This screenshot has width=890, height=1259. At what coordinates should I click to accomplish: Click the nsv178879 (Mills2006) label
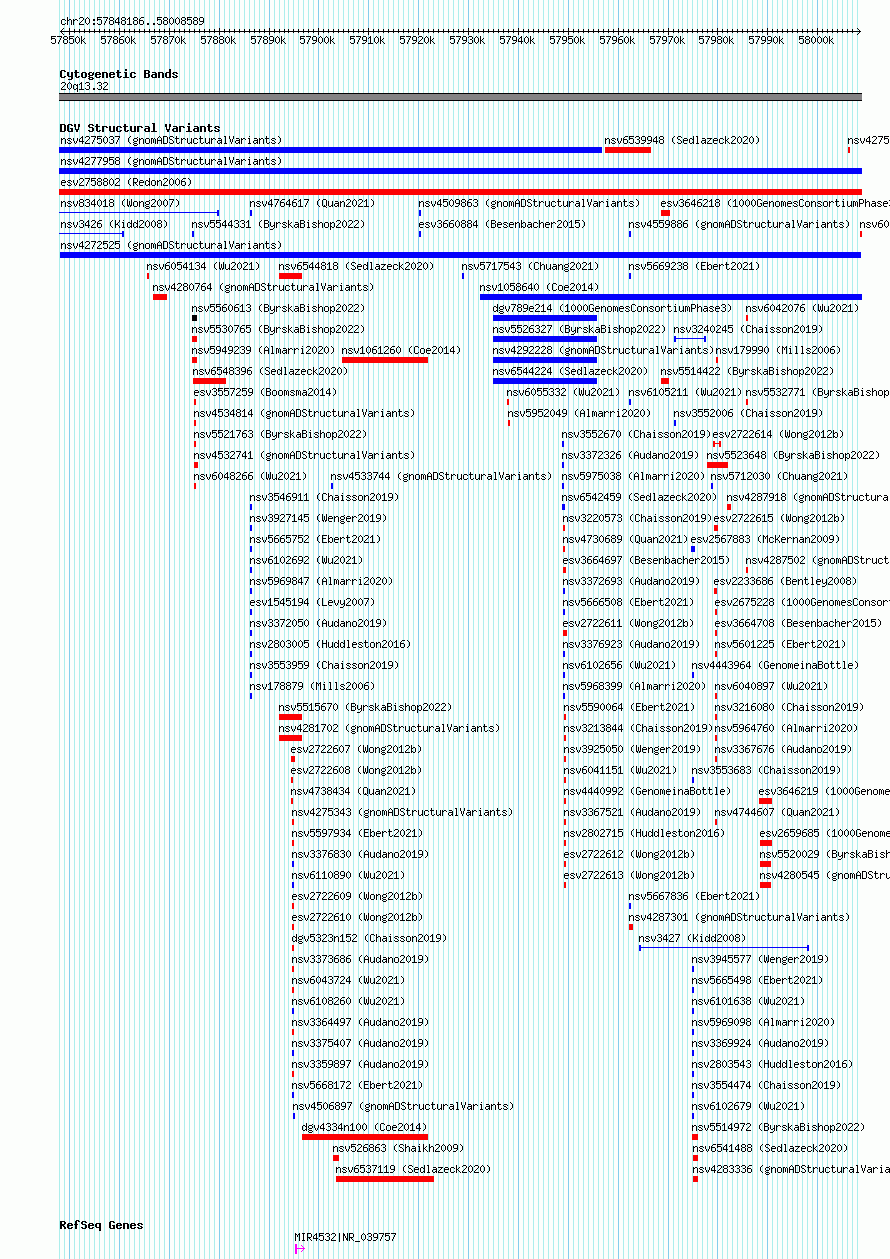click(x=312, y=686)
